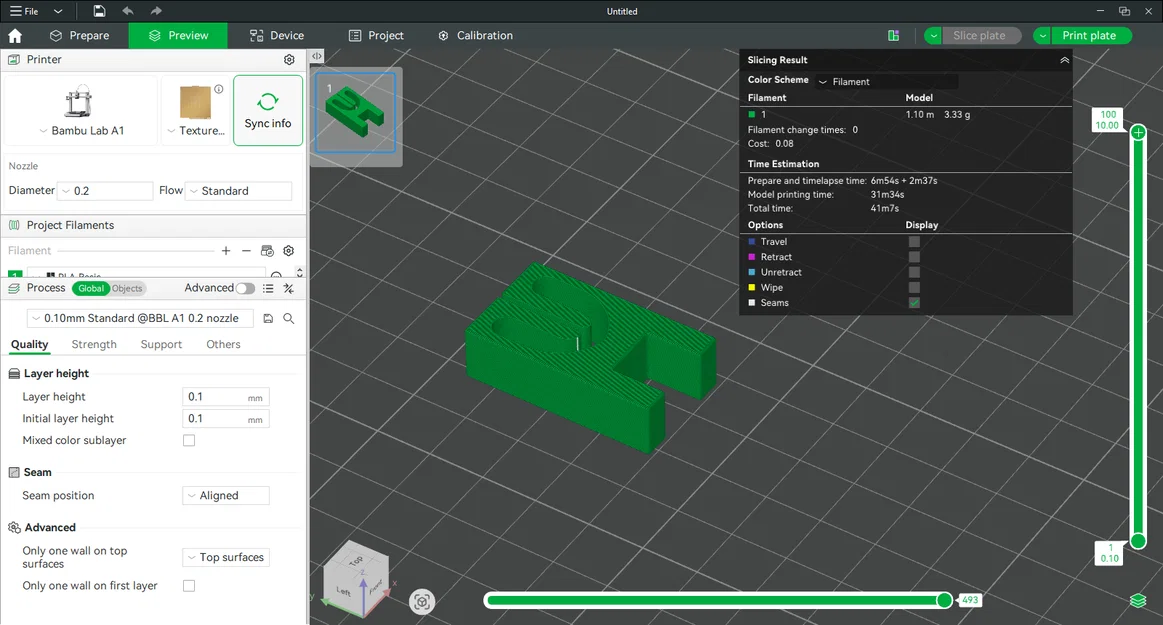This screenshot has height=625, width=1163.
Task: Click the vertical layer slider bottom handle
Action: pyautogui.click(x=1138, y=541)
